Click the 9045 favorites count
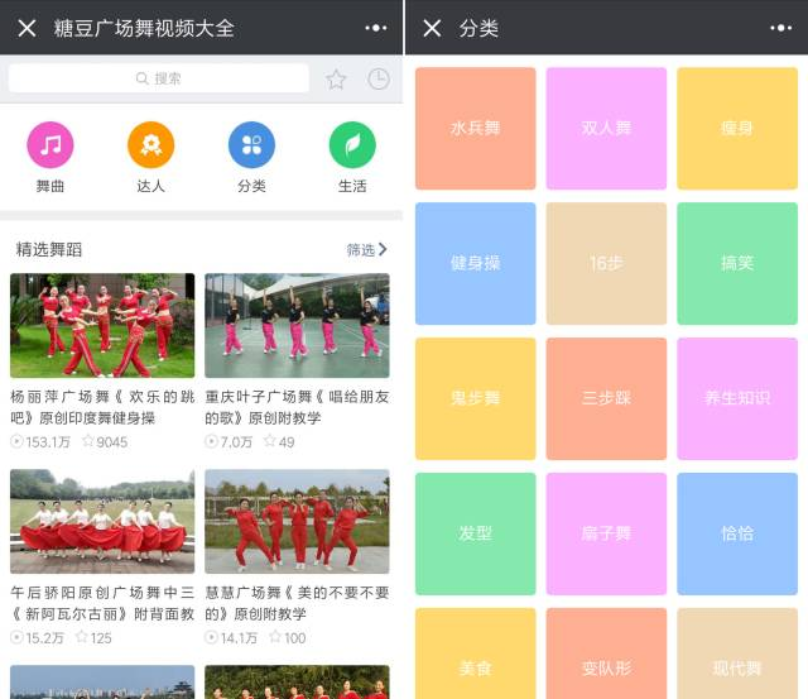Viewport: 808px width, 700px height. point(105,442)
